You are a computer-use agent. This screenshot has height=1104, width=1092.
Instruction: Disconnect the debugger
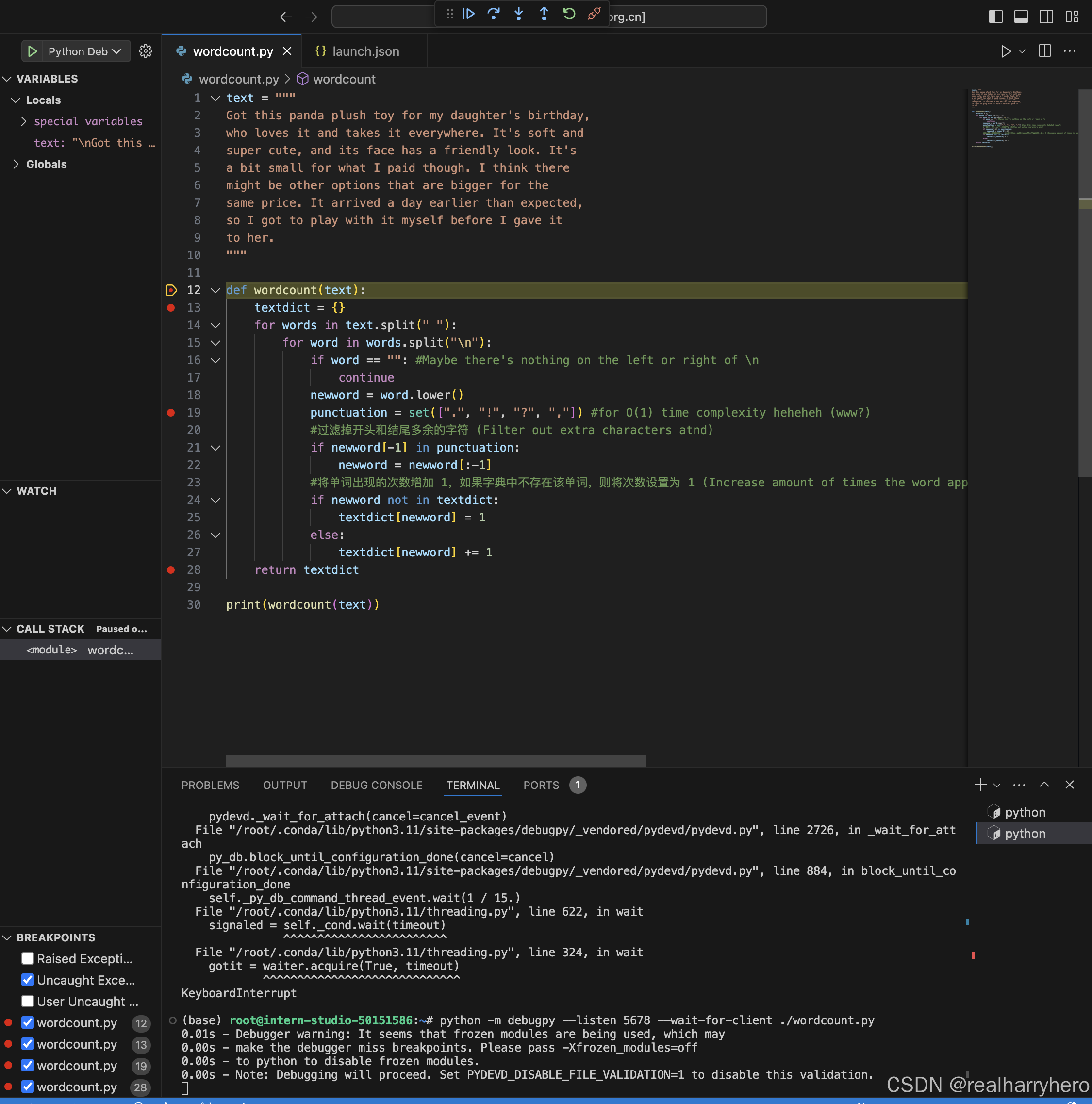coord(594,14)
